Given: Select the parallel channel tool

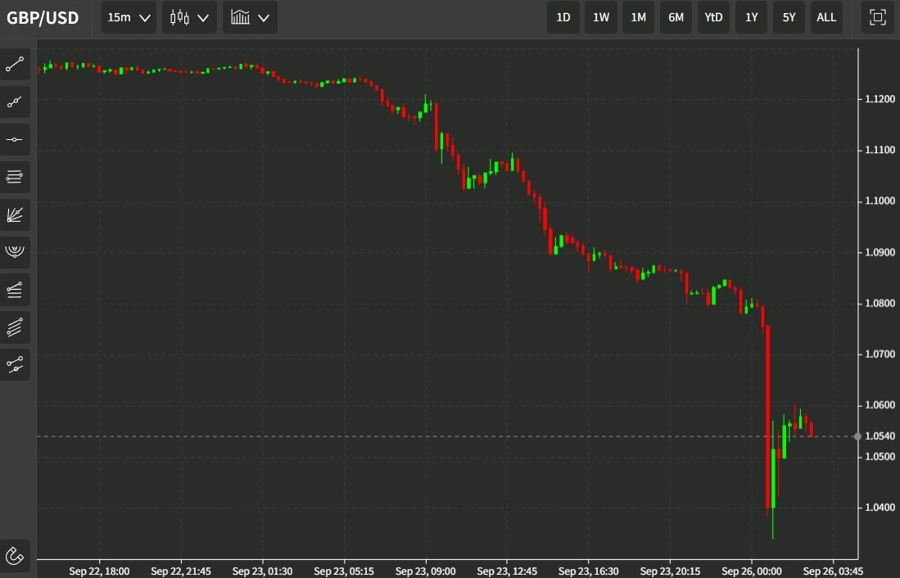Looking at the screenshot, I should [x=15, y=328].
